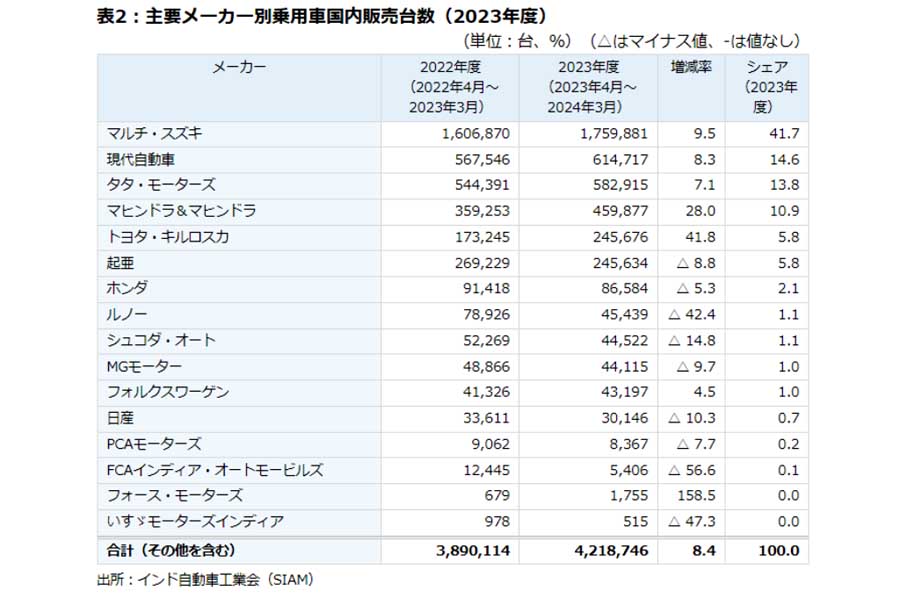Click the value 78,926
The width and height of the screenshot is (900, 599).
486,314
